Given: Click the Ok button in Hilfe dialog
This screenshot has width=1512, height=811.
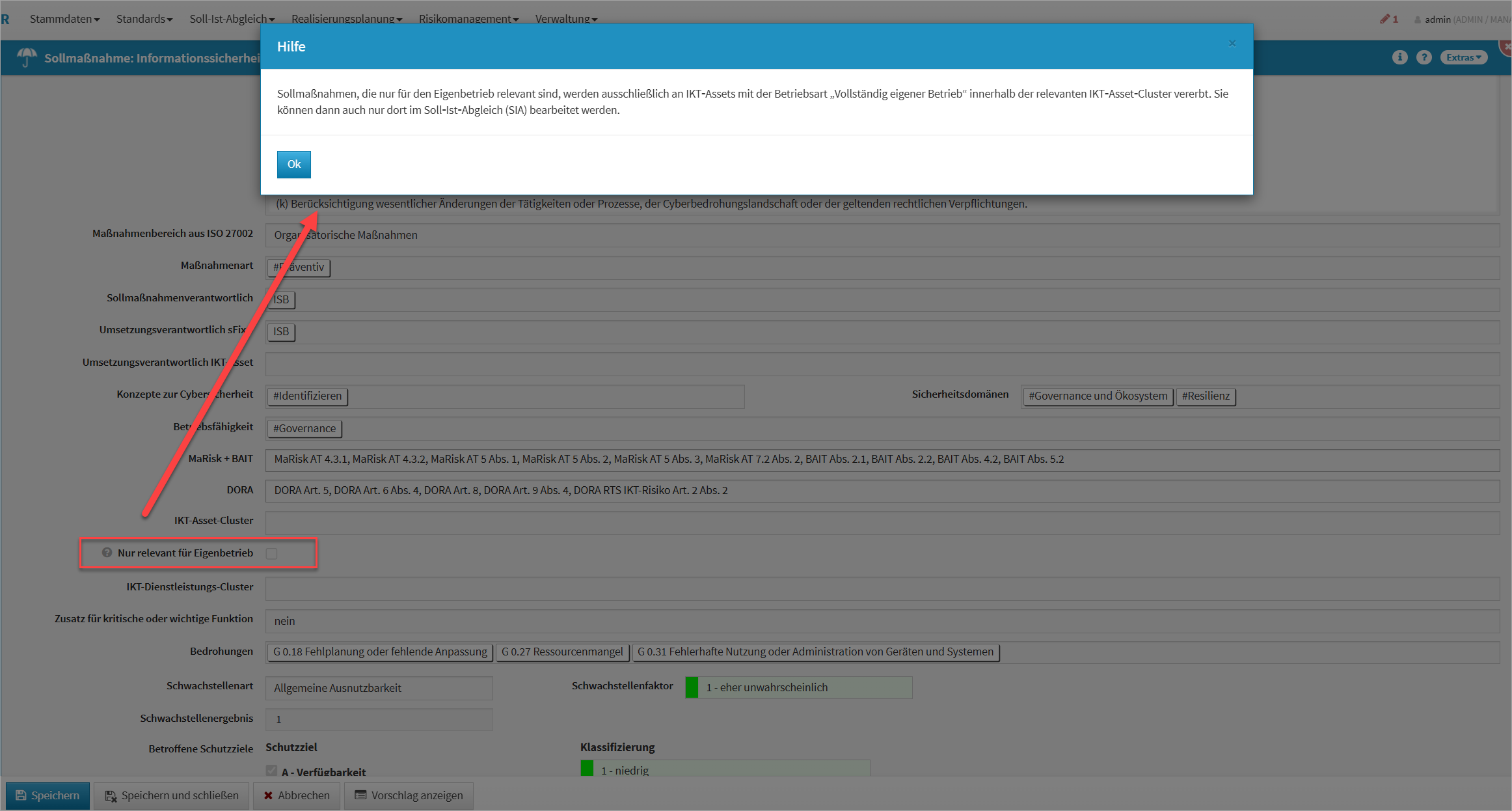Looking at the screenshot, I should [293, 164].
